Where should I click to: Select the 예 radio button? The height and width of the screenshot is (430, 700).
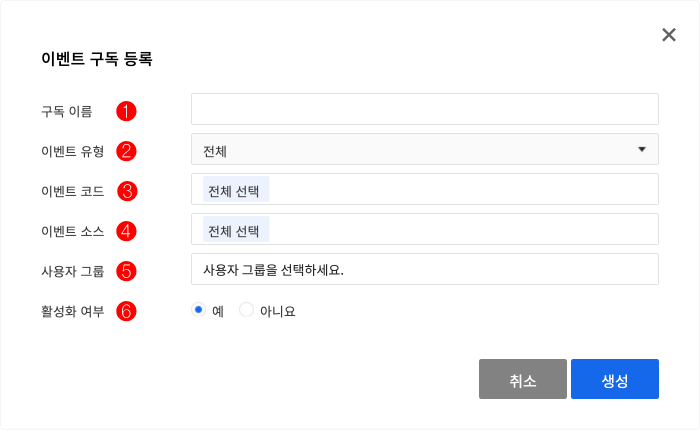pyautogui.click(x=198, y=309)
